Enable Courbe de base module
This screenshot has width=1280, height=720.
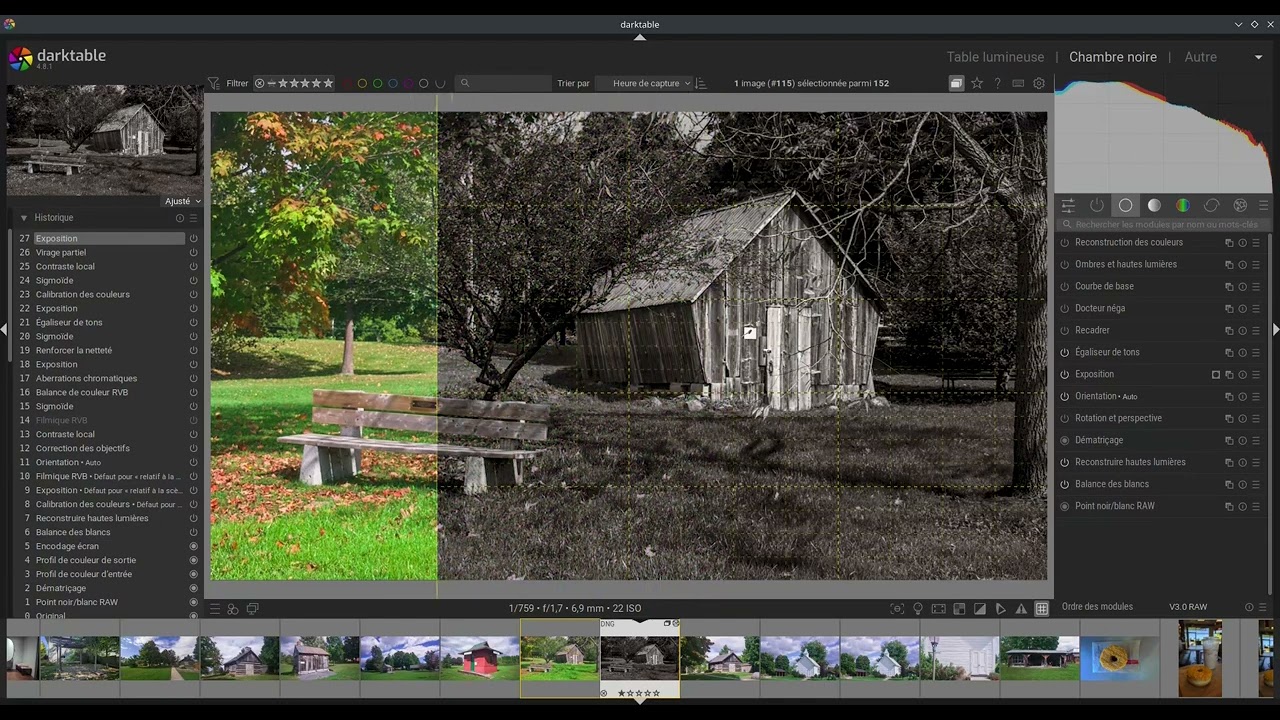tap(1064, 286)
